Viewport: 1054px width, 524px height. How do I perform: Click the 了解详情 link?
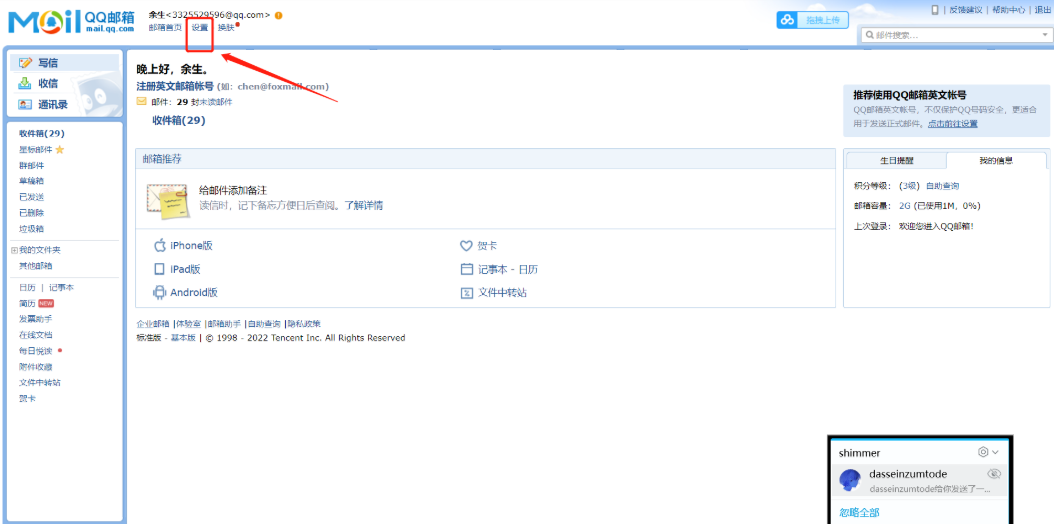[364, 206]
